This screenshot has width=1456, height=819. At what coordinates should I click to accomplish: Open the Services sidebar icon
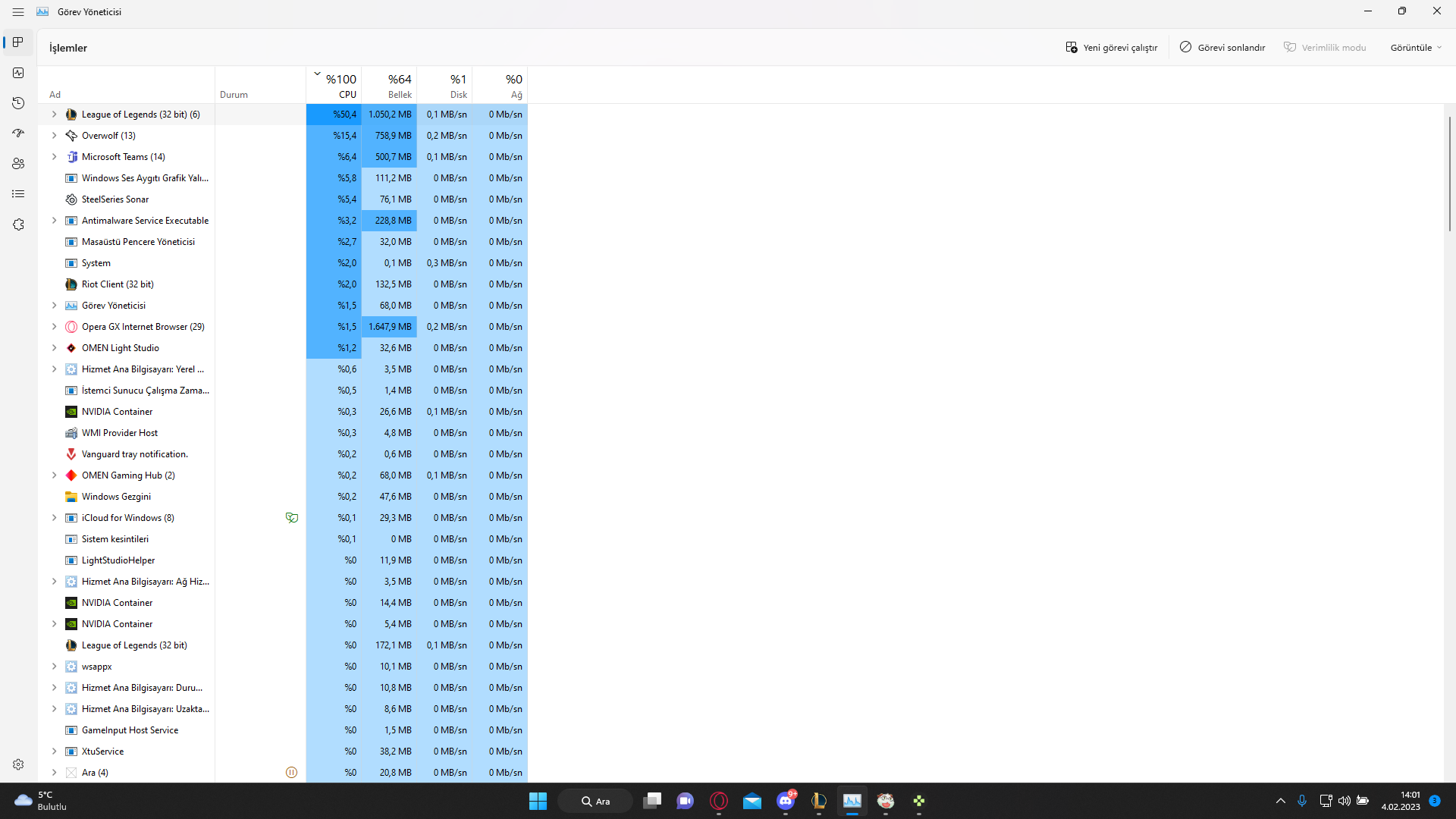pyautogui.click(x=18, y=224)
